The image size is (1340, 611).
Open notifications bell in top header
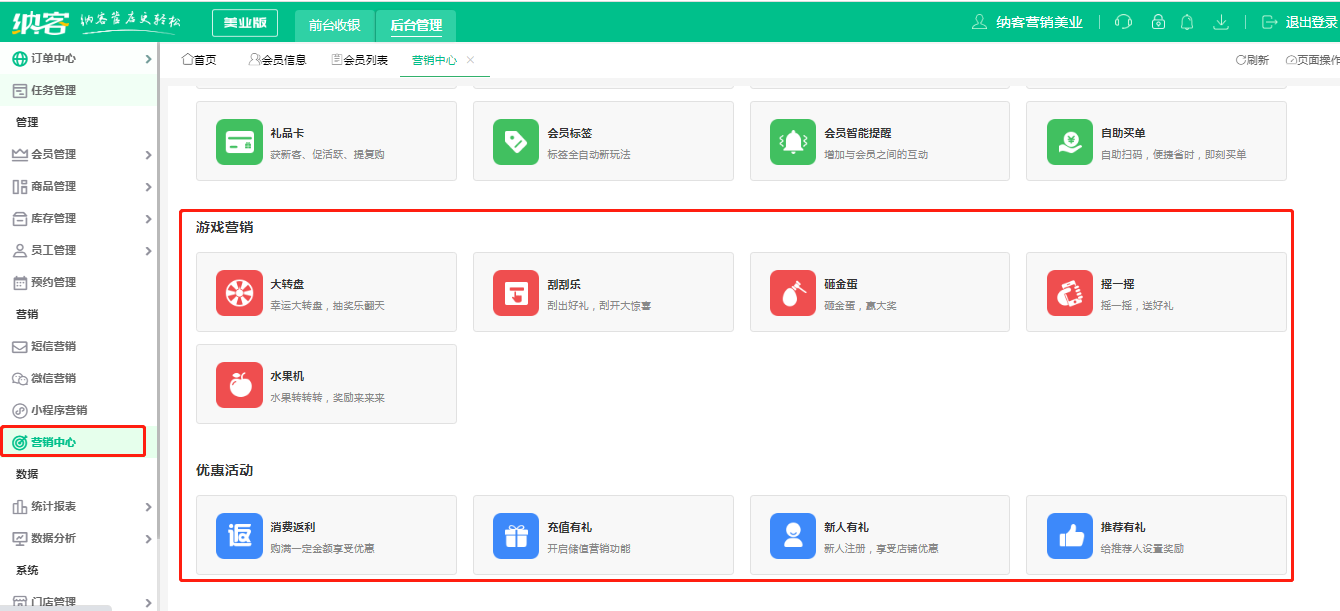click(1187, 22)
